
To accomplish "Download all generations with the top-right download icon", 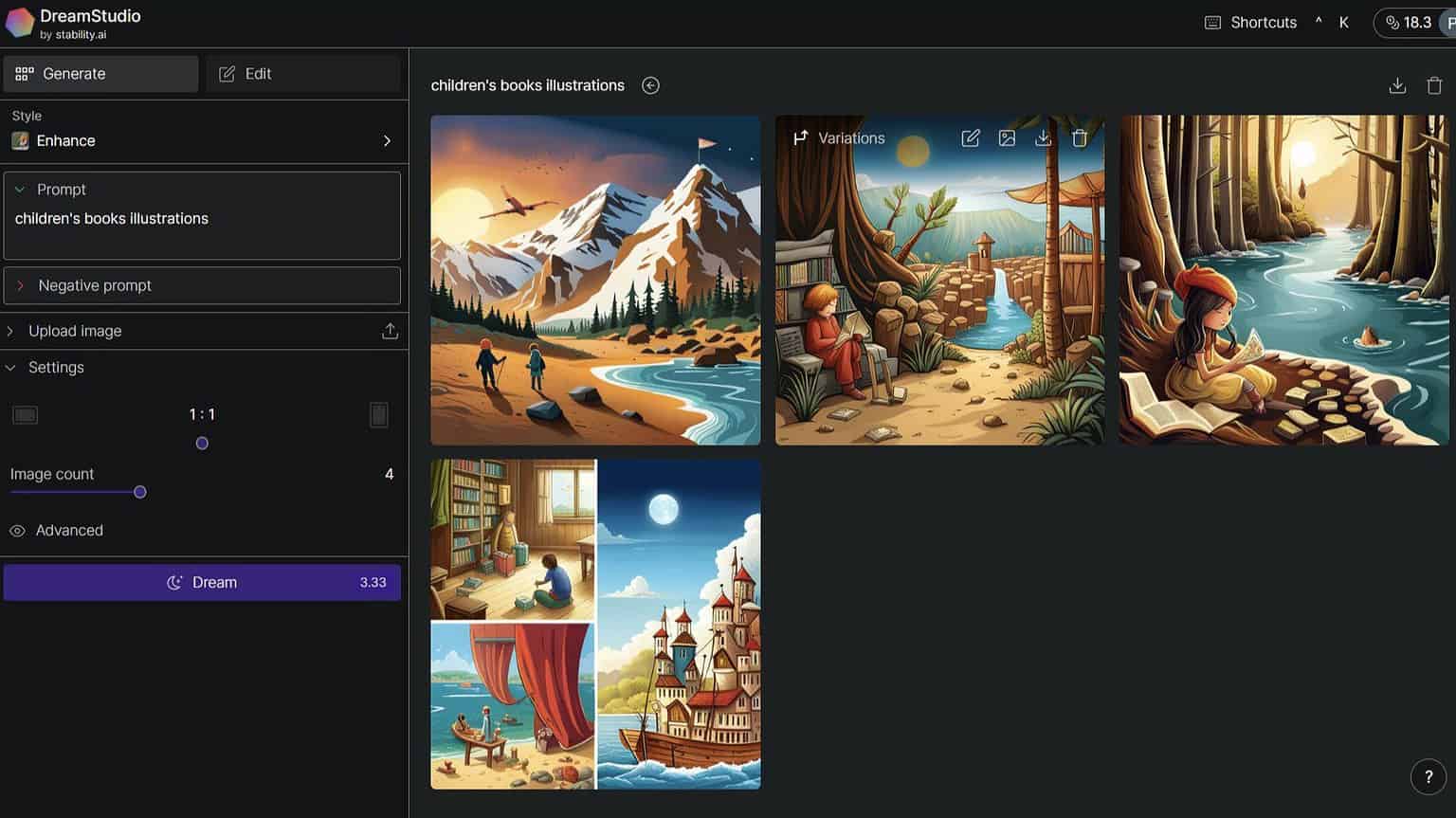I will tap(1397, 85).
